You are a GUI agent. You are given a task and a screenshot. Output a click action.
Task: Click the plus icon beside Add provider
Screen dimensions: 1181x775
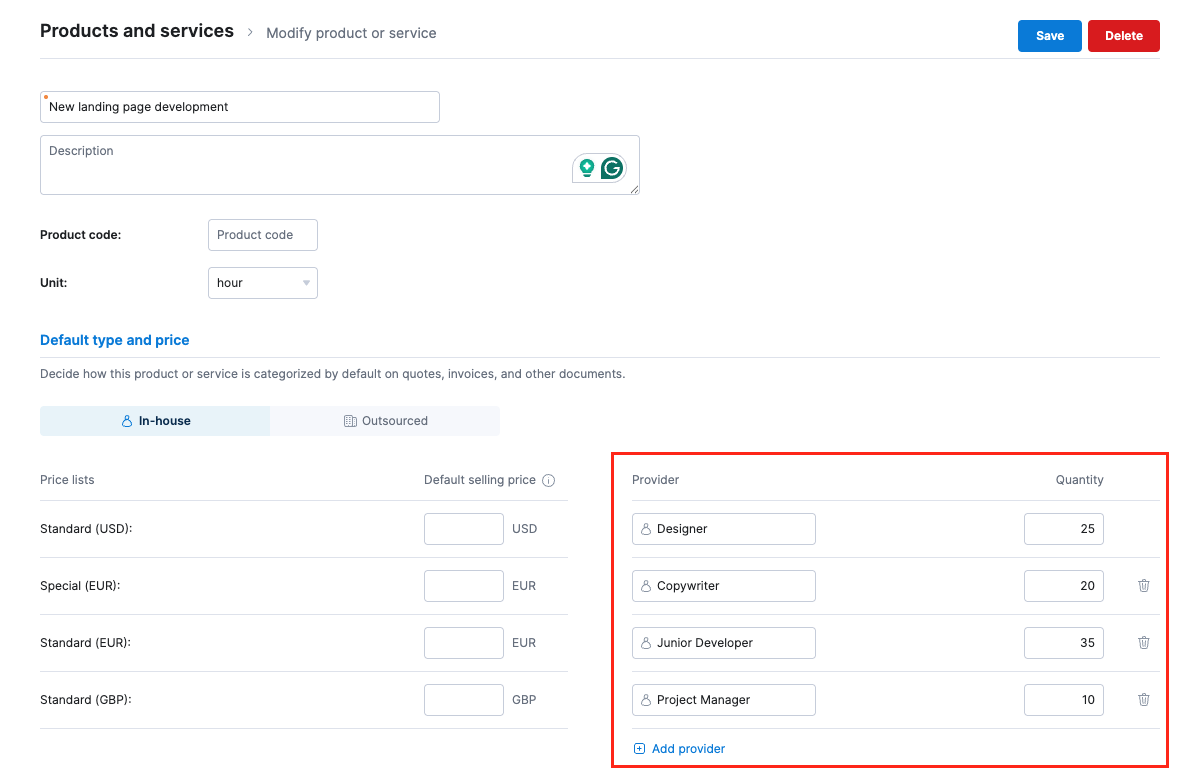tap(639, 749)
